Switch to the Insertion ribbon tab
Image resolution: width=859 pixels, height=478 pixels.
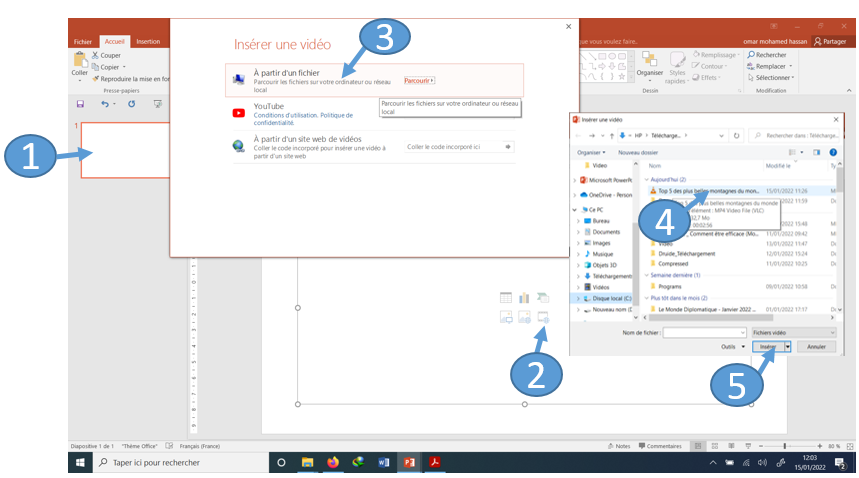pyautogui.click(x=148, y=42)
